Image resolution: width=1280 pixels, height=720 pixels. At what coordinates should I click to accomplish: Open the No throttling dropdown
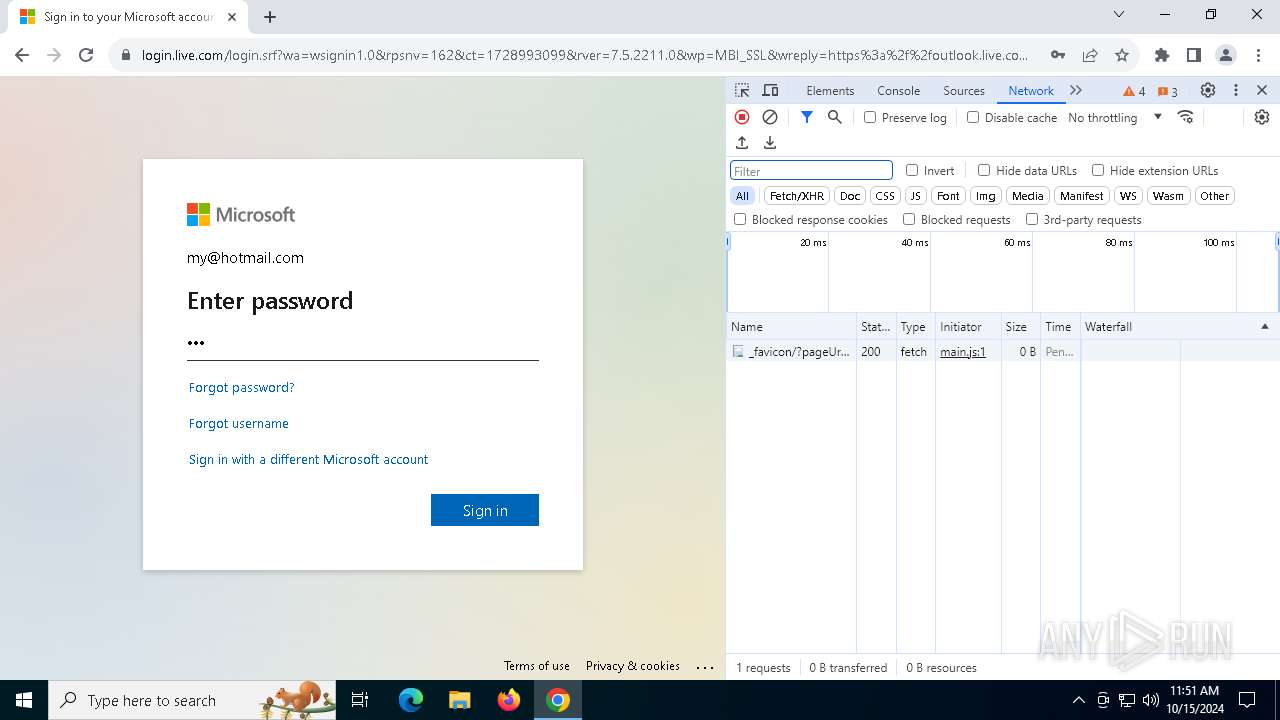click(1115, 117)
